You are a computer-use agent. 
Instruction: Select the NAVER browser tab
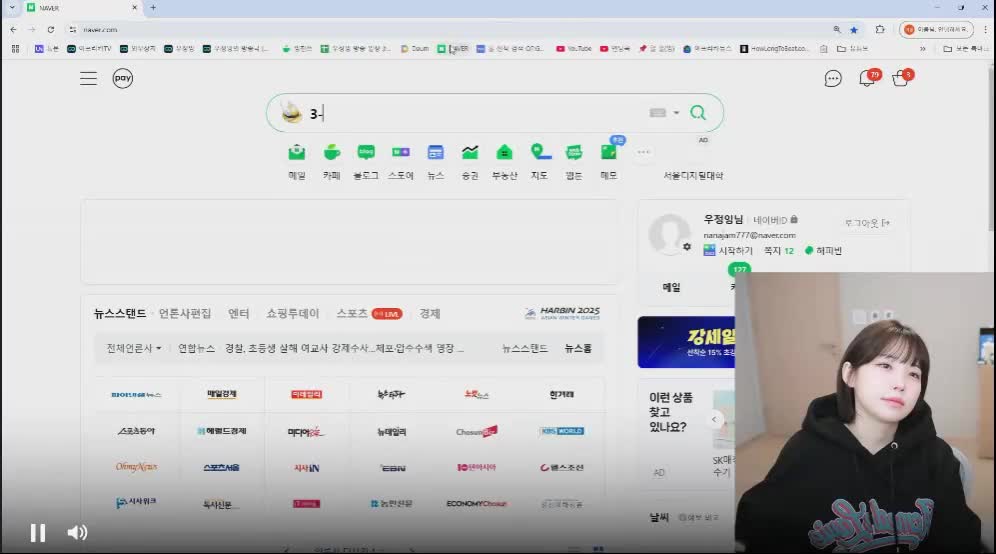(83, 8)
